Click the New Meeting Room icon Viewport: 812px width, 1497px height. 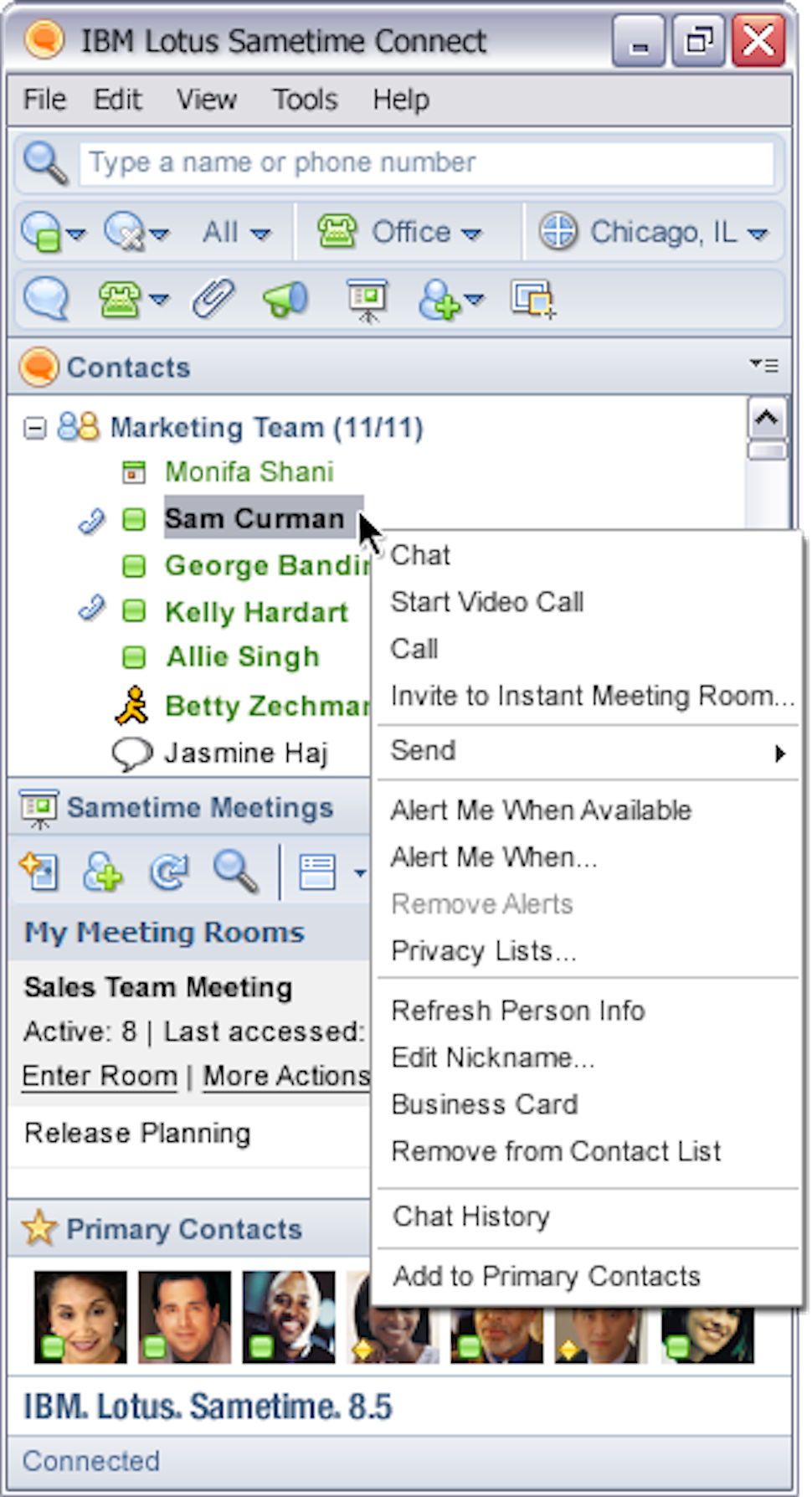pos(39,872)
